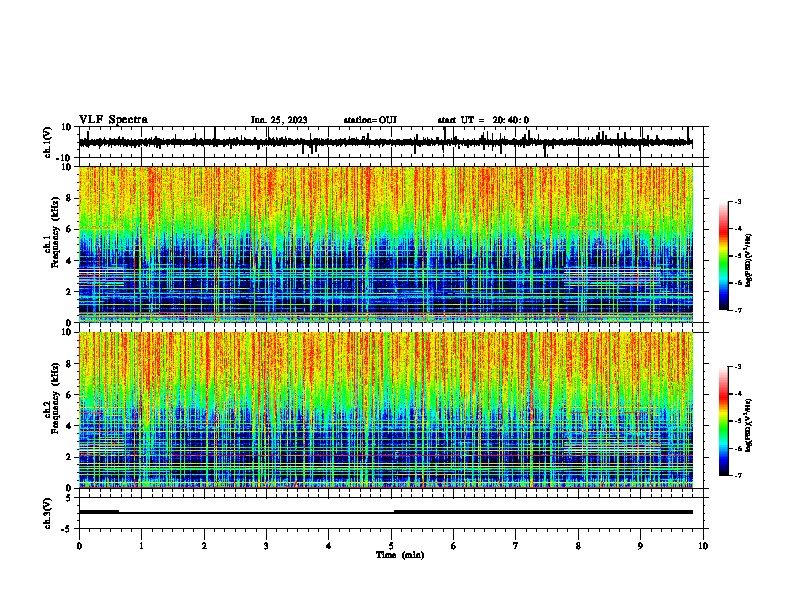Click time axis tick label "8"
This screenshot has width=792, height=612.
pos(578,546)
